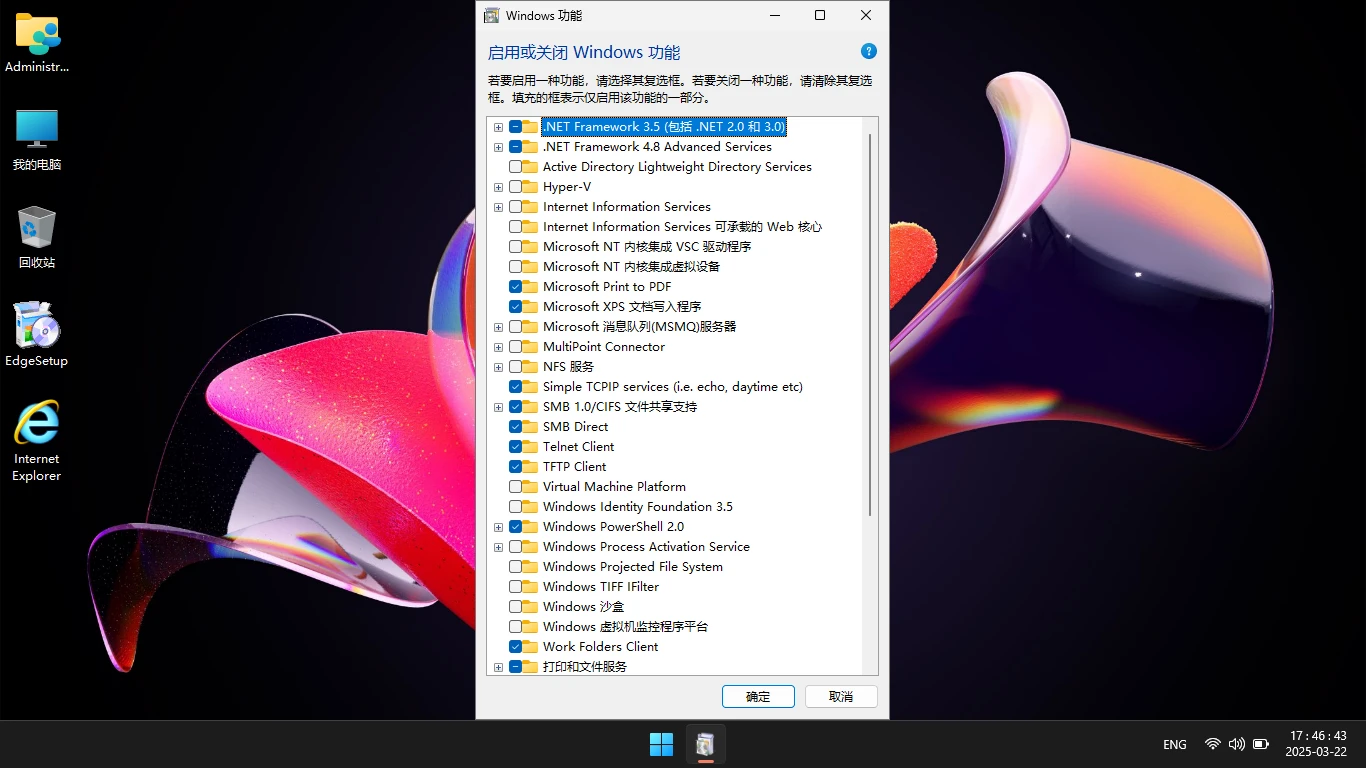Launch Internet Explorer from the desktop

(x=37, y=441)
